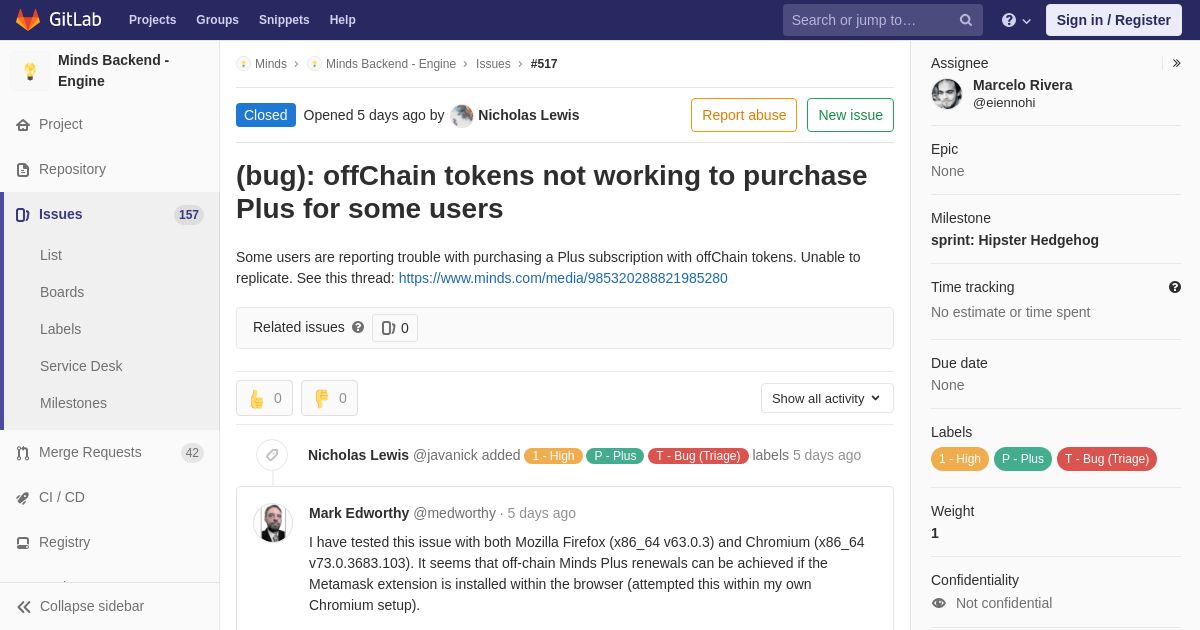The height and width of the screenshot is (630, 1200).
Task: Click the Report abuse button
Action: click(x=744, y=115)
